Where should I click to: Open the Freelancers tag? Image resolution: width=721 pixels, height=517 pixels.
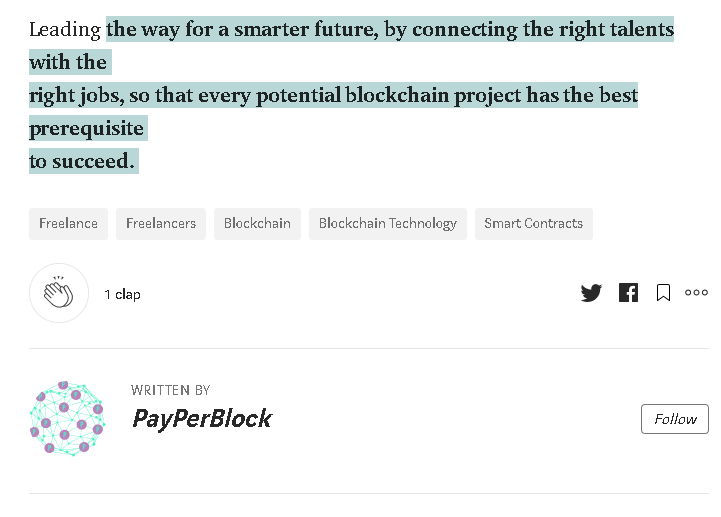pyautogui.click(x=161, y=224)
